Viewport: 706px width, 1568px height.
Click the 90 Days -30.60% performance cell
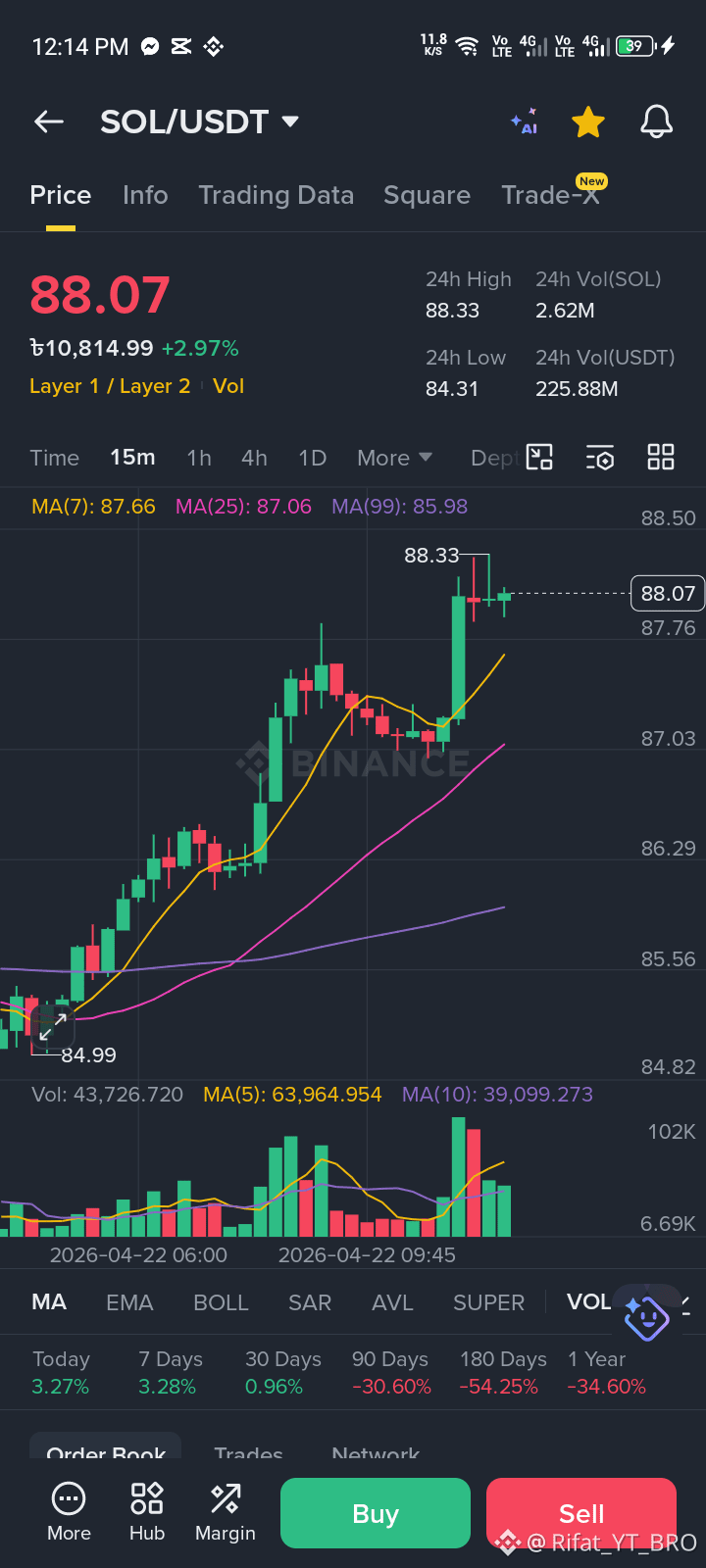coord(391,1373)
